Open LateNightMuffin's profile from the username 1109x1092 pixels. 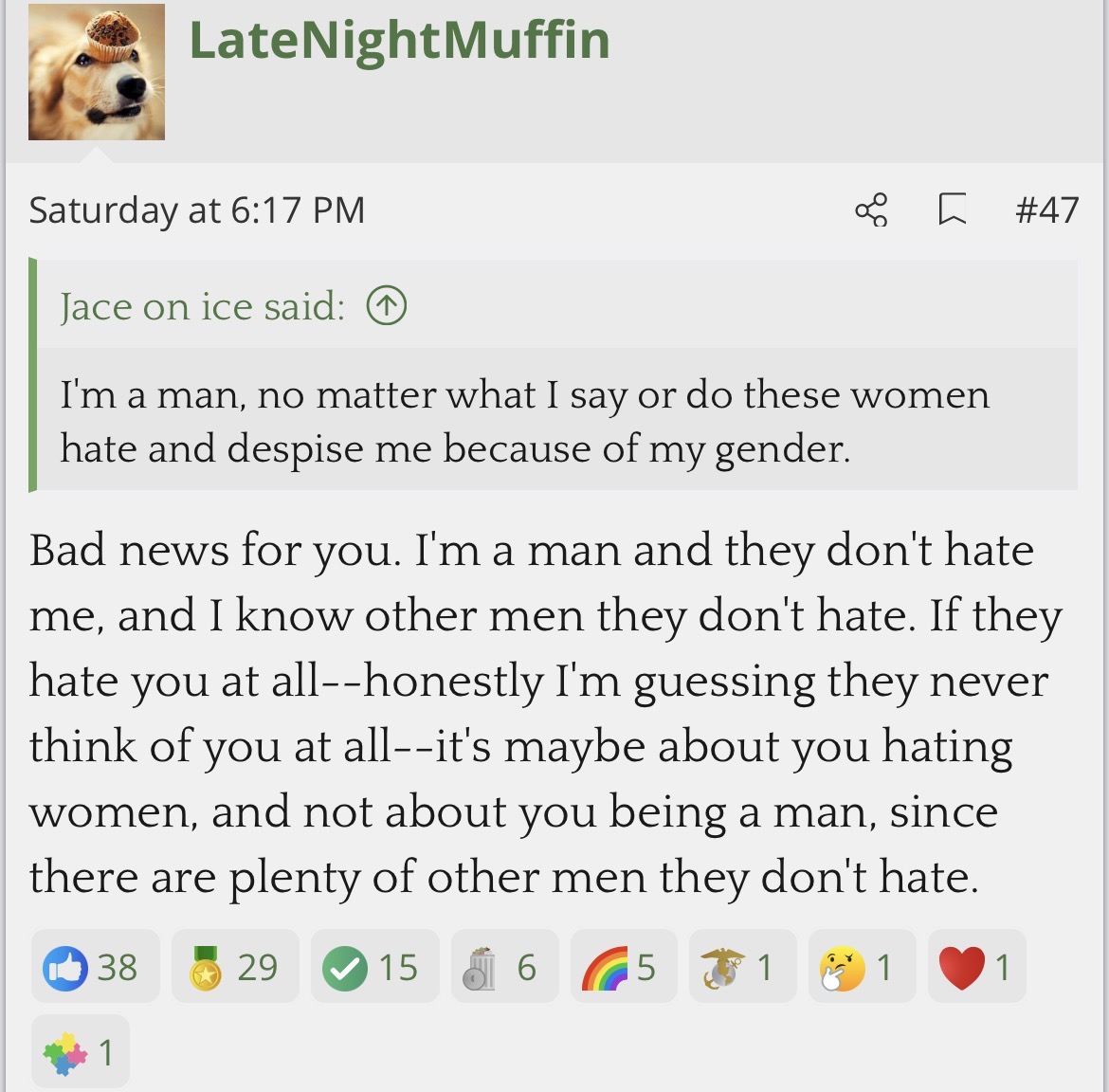(399, 40)
